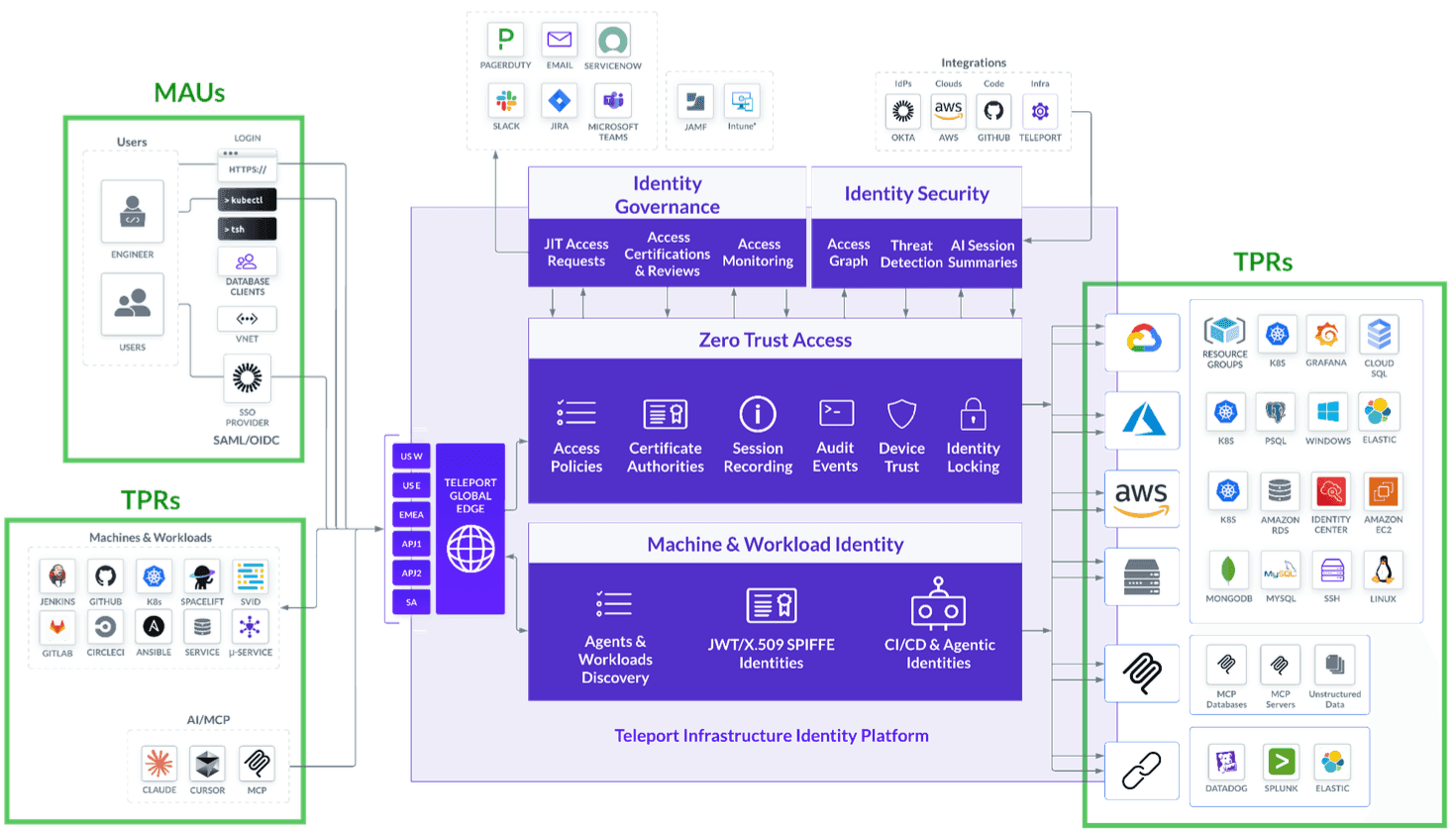Select the Access Monitoring label
Image resolution: width=1456 pixels, height=834 pixels.
[x=759, y=253]
